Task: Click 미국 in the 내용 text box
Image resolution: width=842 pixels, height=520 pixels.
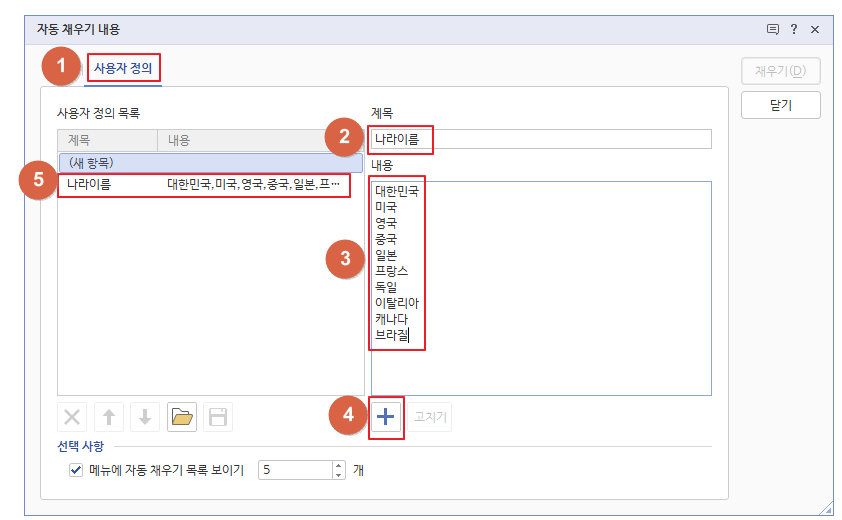Action: 386,207
